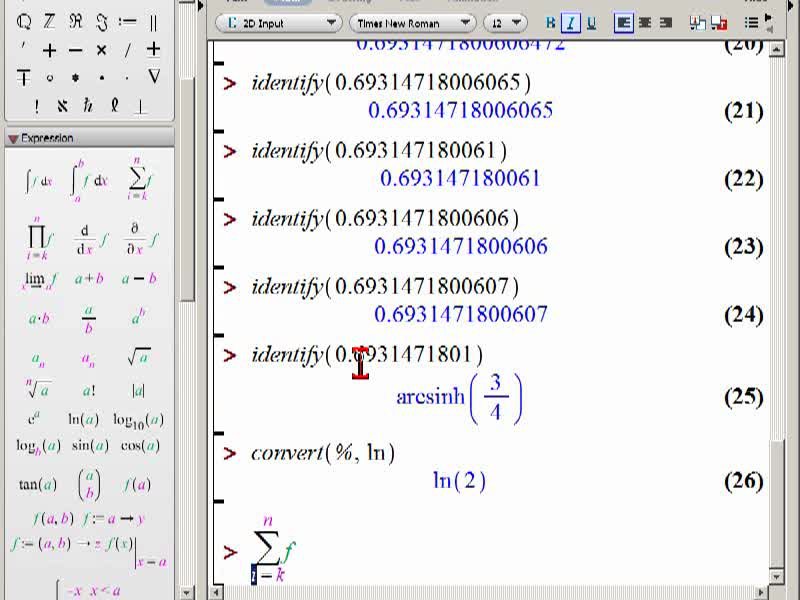Collapse the Expression palette
The image size is (800, 600).
pos(13,138)
